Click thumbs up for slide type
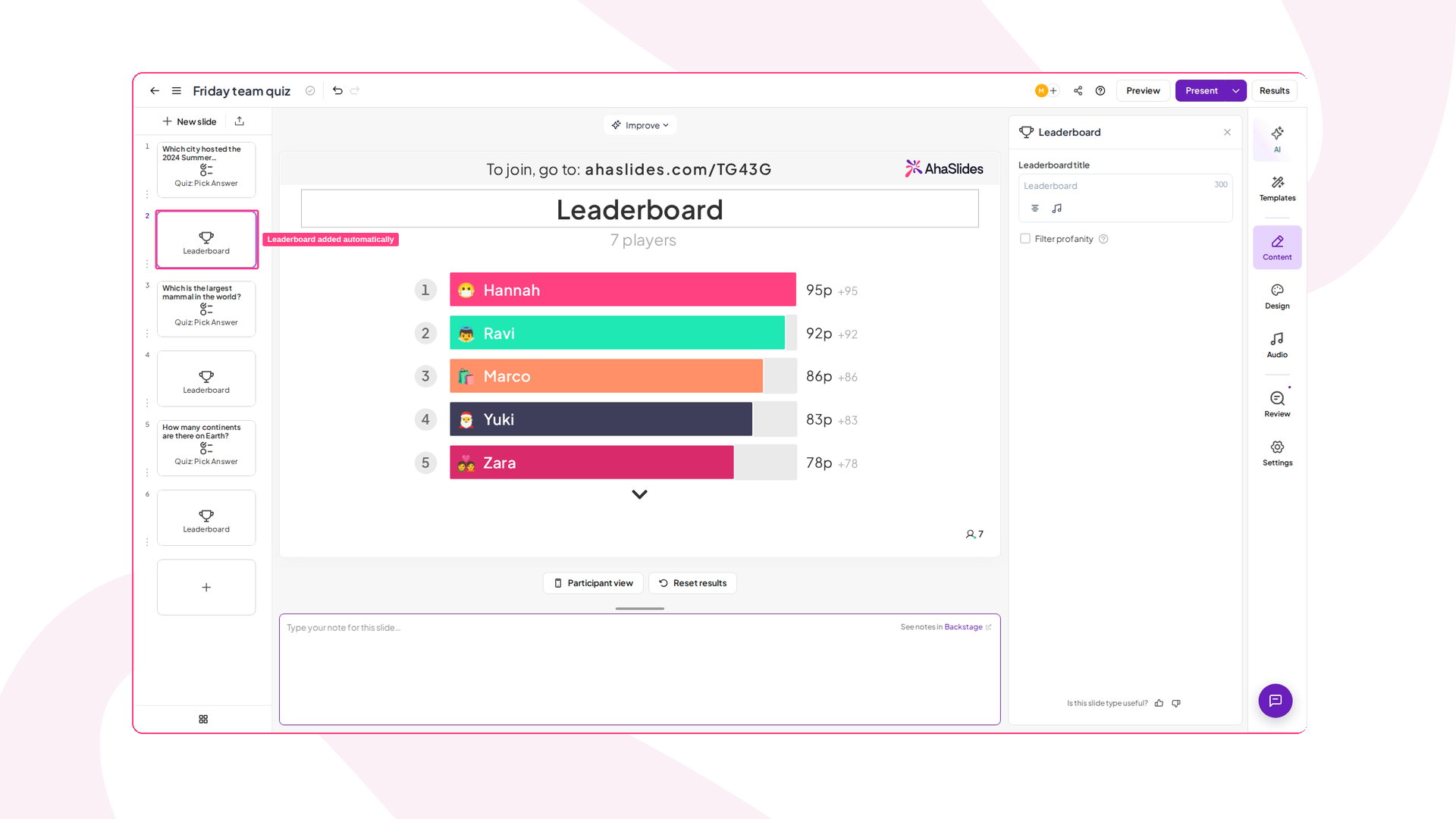Viewport: 1456px width, 819px height. [1159, 704]
